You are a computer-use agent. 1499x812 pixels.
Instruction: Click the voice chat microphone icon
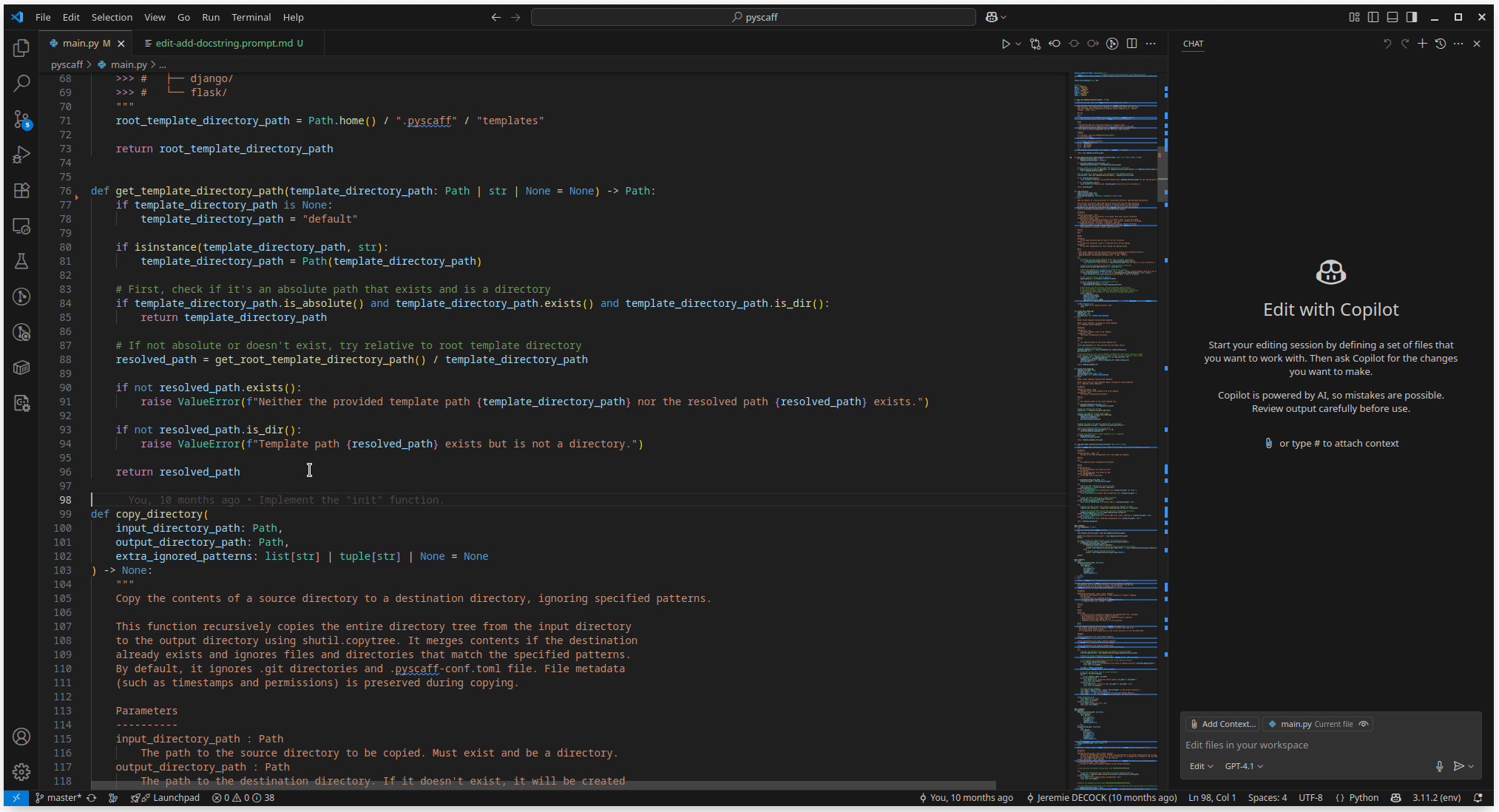1439,766
